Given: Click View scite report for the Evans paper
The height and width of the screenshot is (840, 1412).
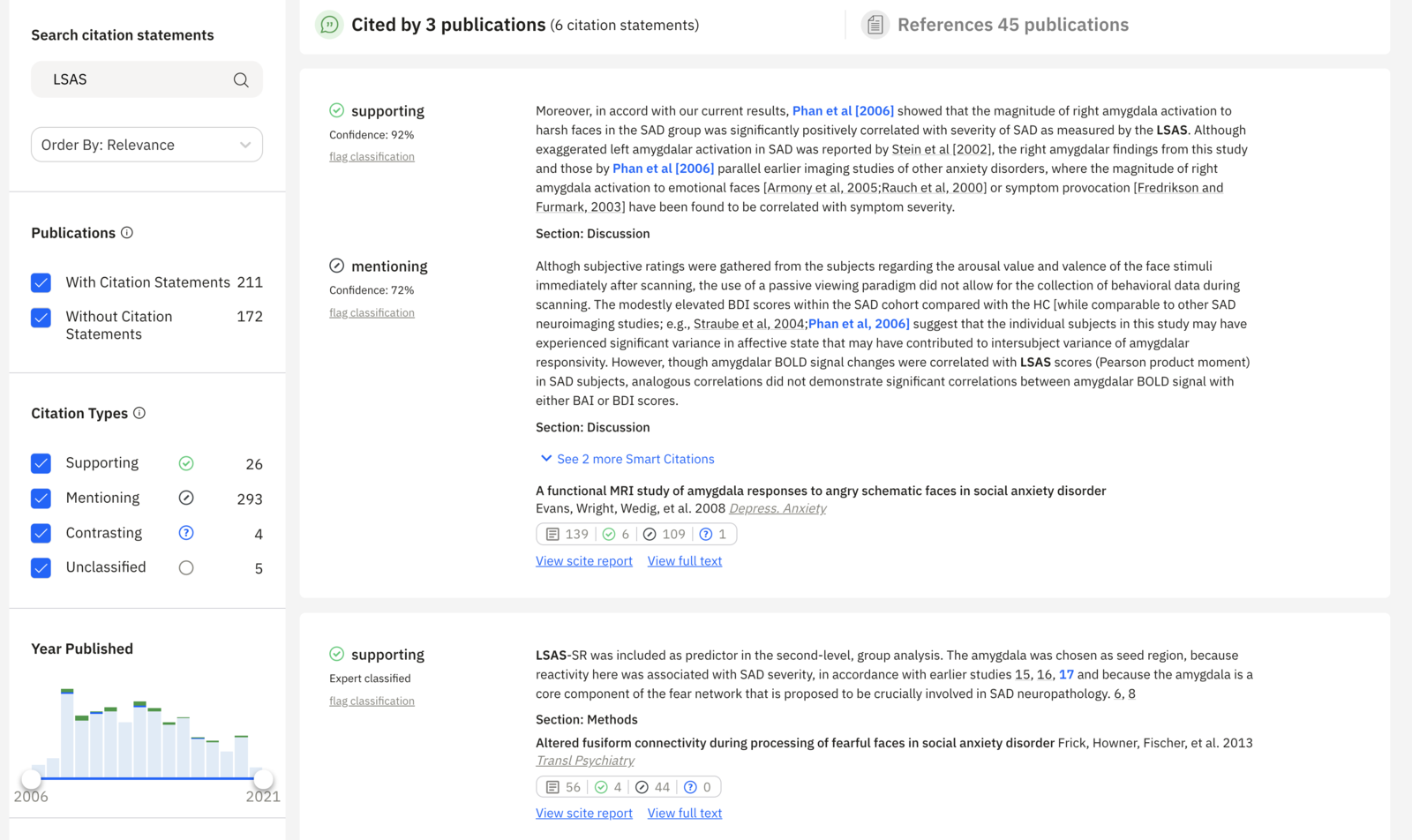Looking at the screenshot, I should 583,560.
